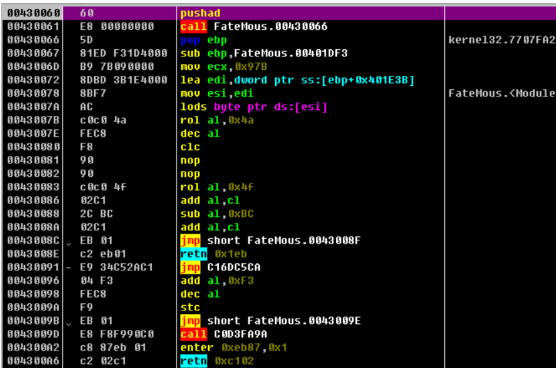
Task: Select hex bytes E8 00000000
Action: pyautogui.click(x=117, y=27)
